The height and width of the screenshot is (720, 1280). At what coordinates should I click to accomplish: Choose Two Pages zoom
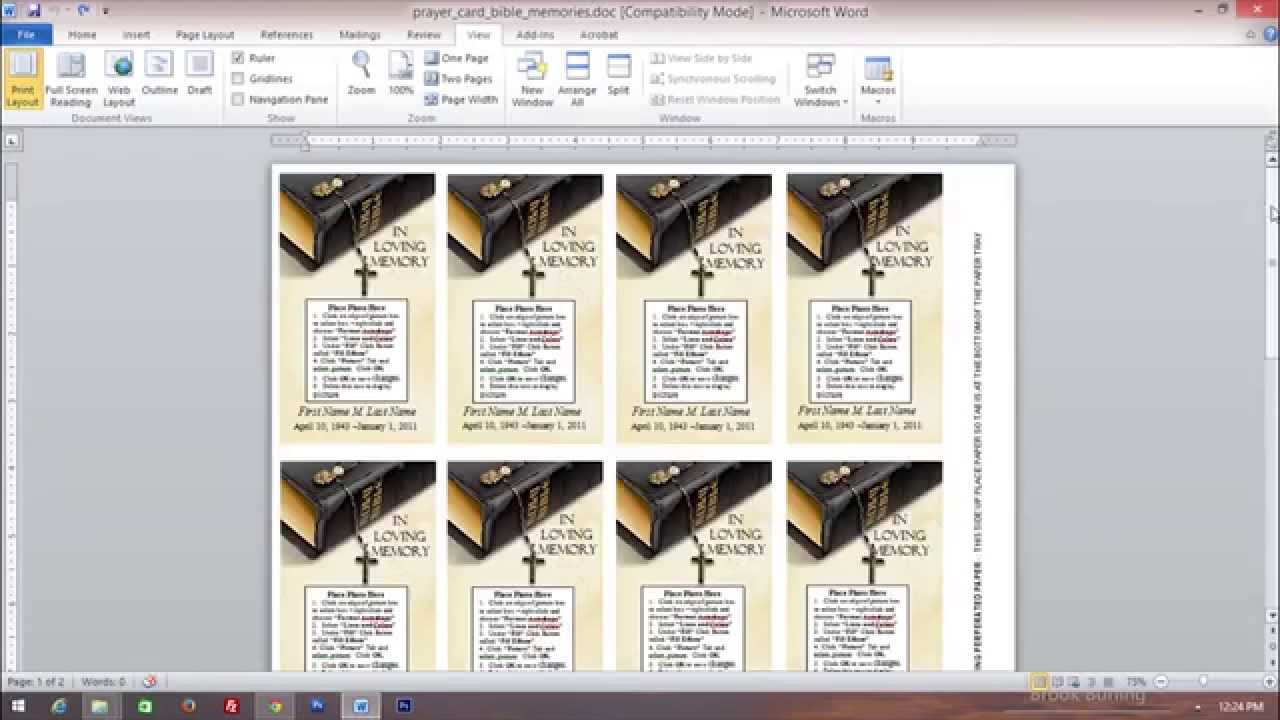[x=459, y=79]
